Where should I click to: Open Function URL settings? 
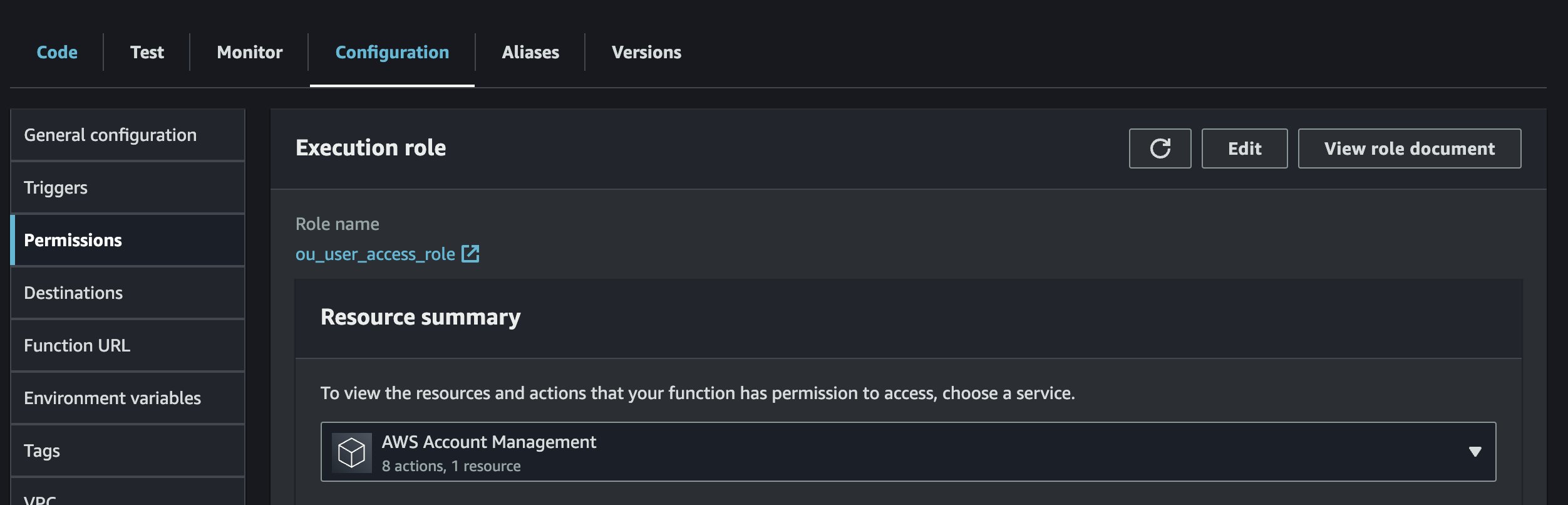coord(128,345)
